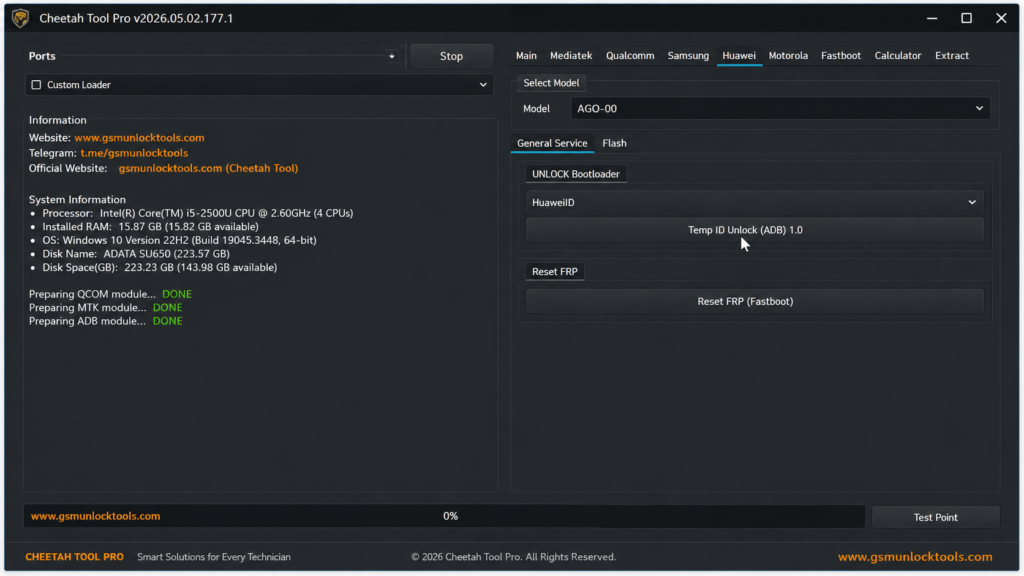Screen dimensions: 1024x576
Task: Click the Reset FRP (Fastboot) button
Action: pos(754,301)
